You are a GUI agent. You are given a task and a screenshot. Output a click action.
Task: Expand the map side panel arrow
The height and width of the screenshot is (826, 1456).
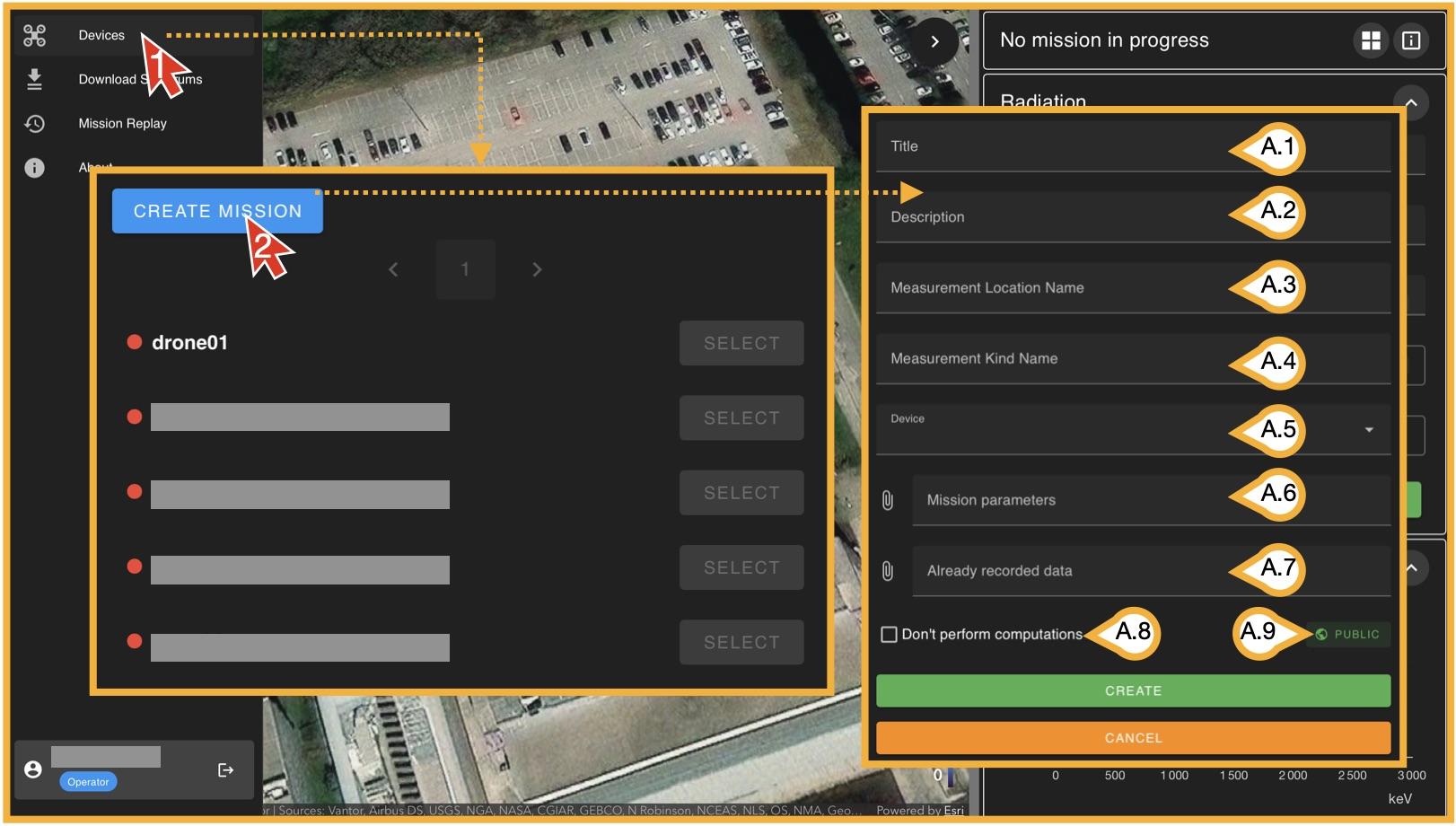coord(934,41)
